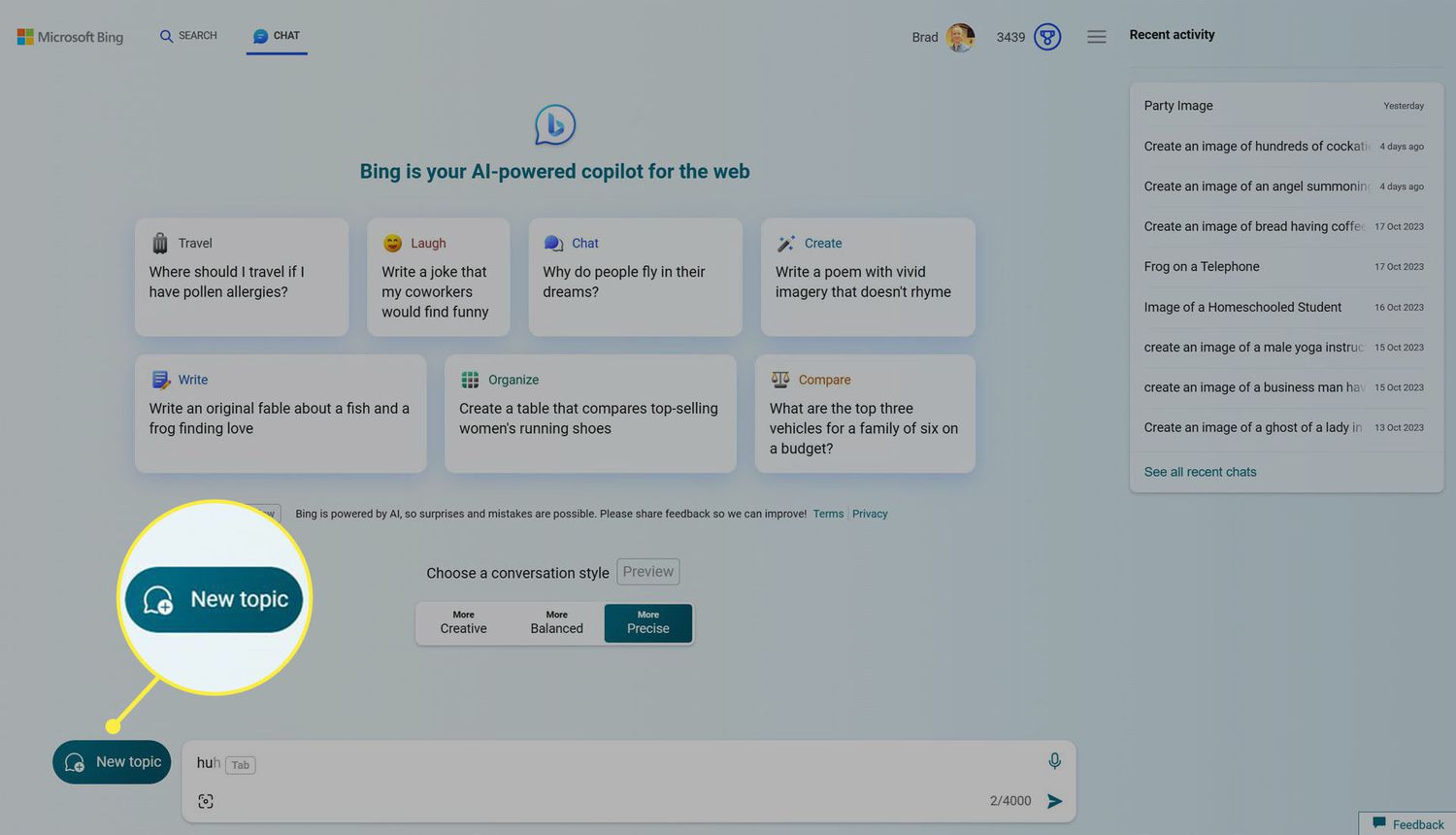Open the Frog on a Telephone chat

point(1202,266)
